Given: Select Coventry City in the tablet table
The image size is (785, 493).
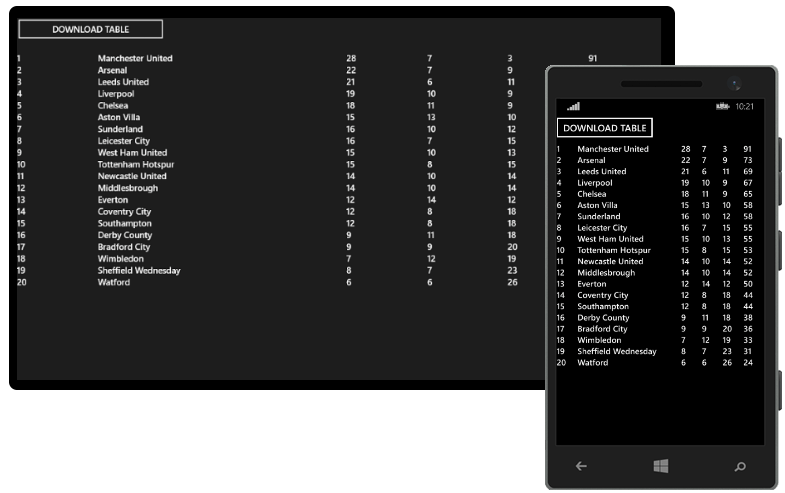Looking at the screenshot, I should pyautogui.click(x=124, y=211).
